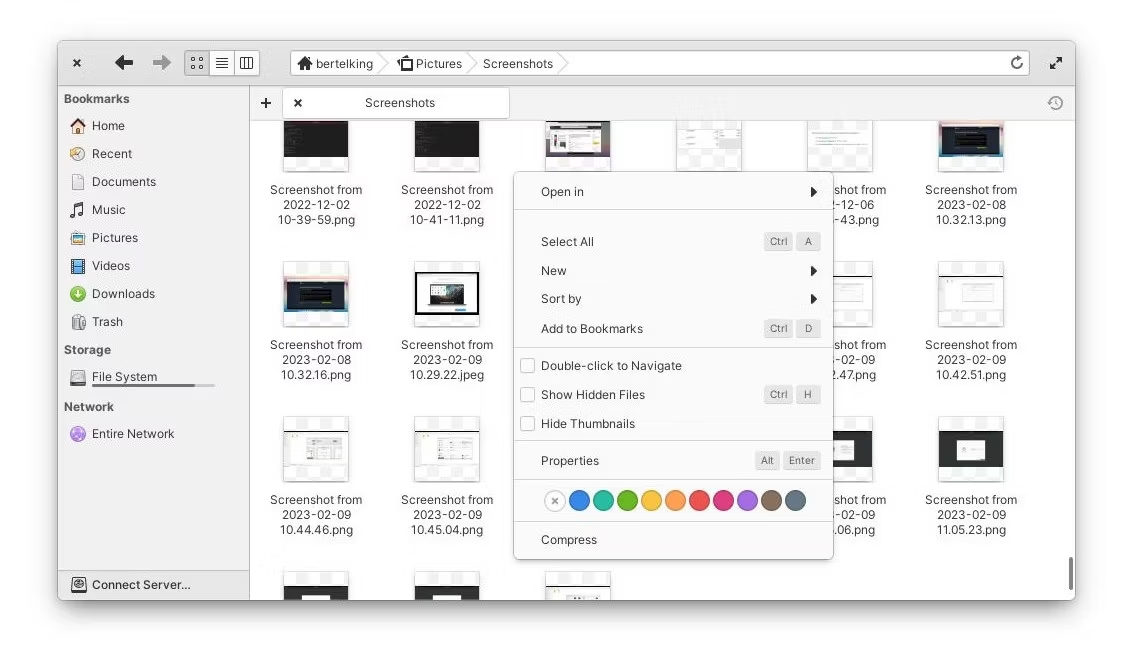Switch to column view
The height and width of the screenshot is (650, 1134).
click(247, 63)
